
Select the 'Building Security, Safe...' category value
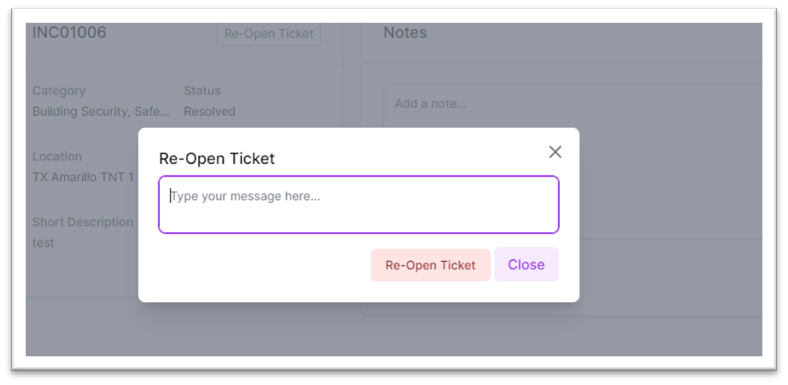coord(101,112)
